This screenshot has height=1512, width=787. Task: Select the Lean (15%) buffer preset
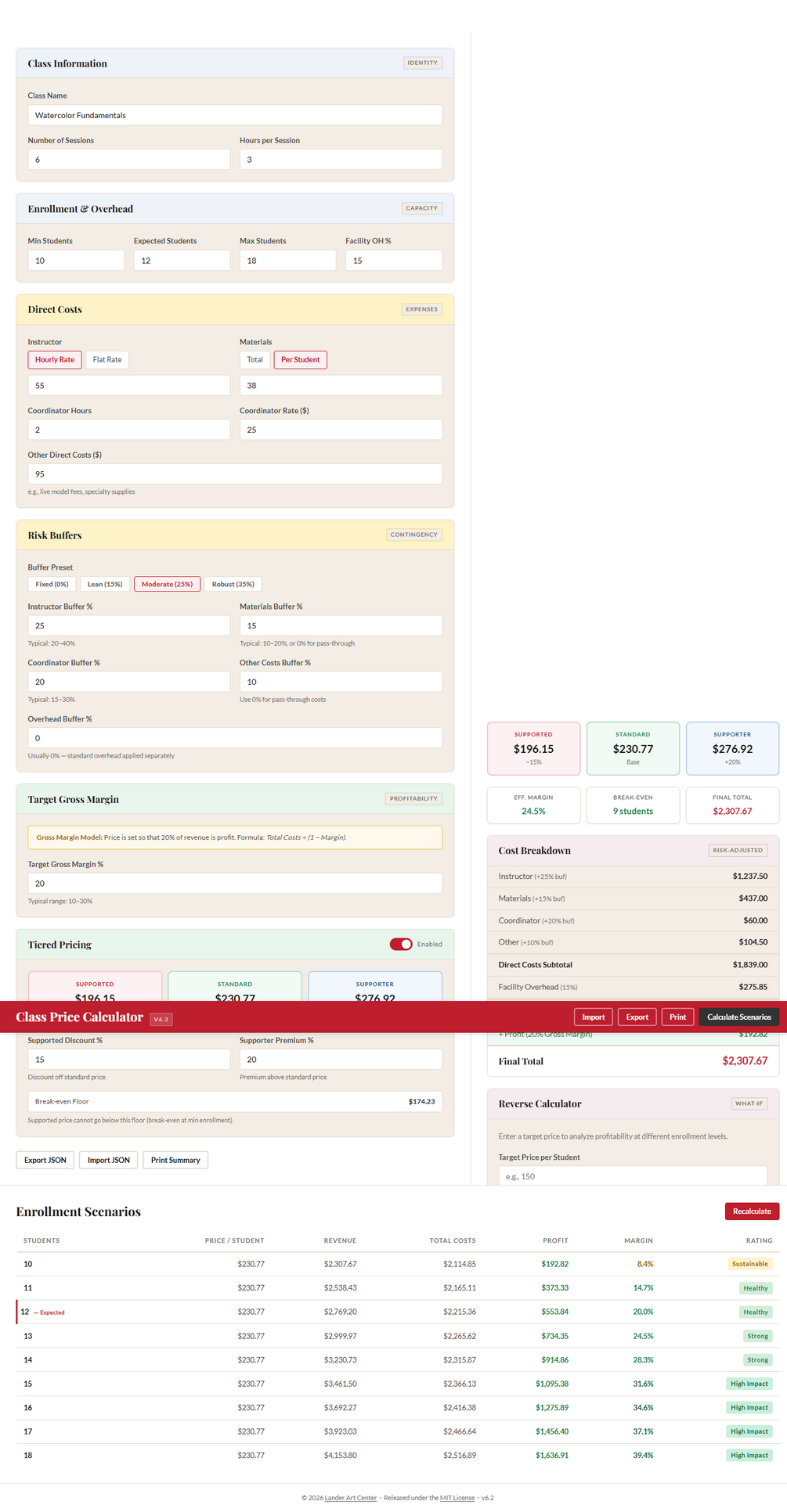105,584
